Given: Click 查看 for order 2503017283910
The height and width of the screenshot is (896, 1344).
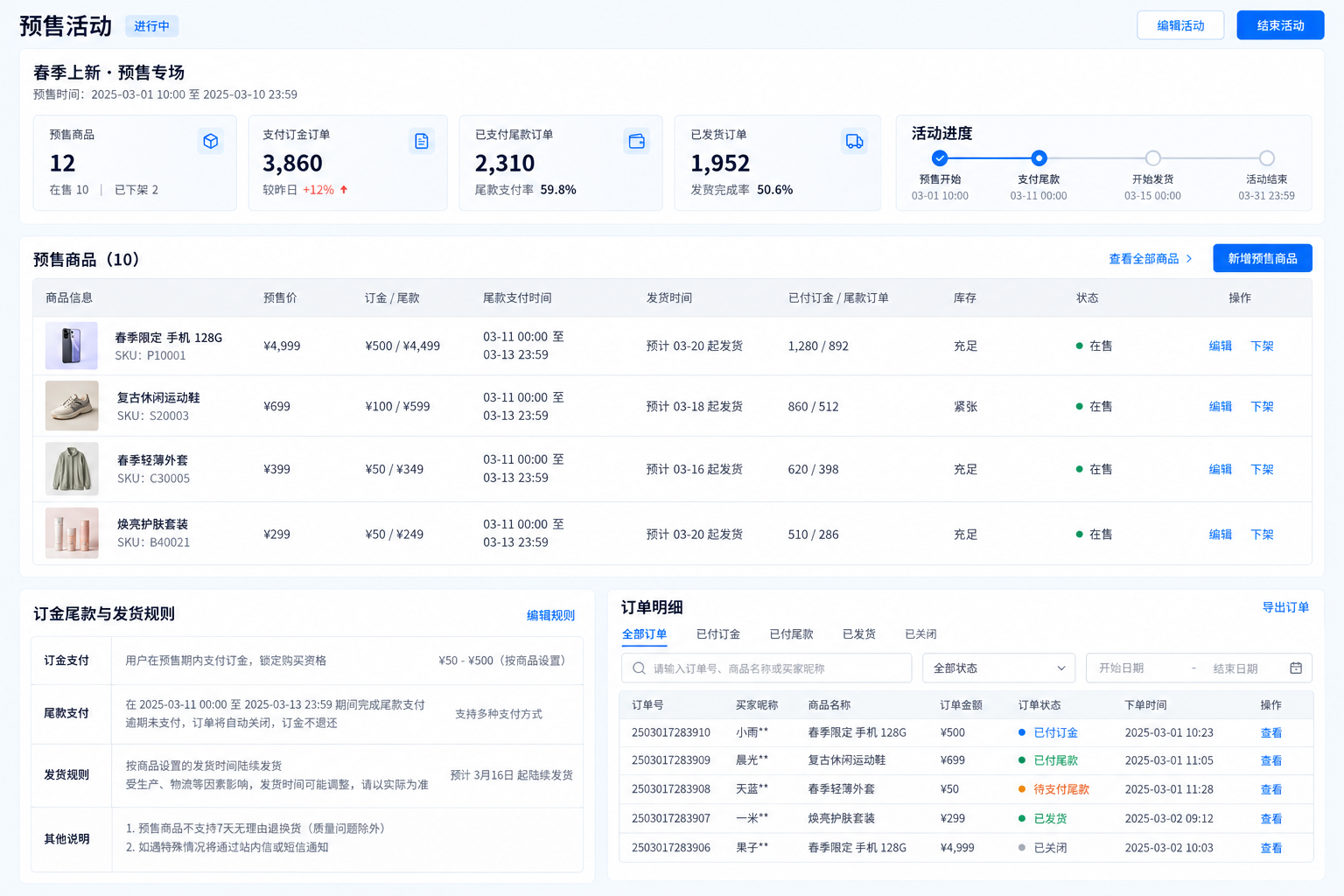Looking at the screenshot, I should (x=1271, y=733).
